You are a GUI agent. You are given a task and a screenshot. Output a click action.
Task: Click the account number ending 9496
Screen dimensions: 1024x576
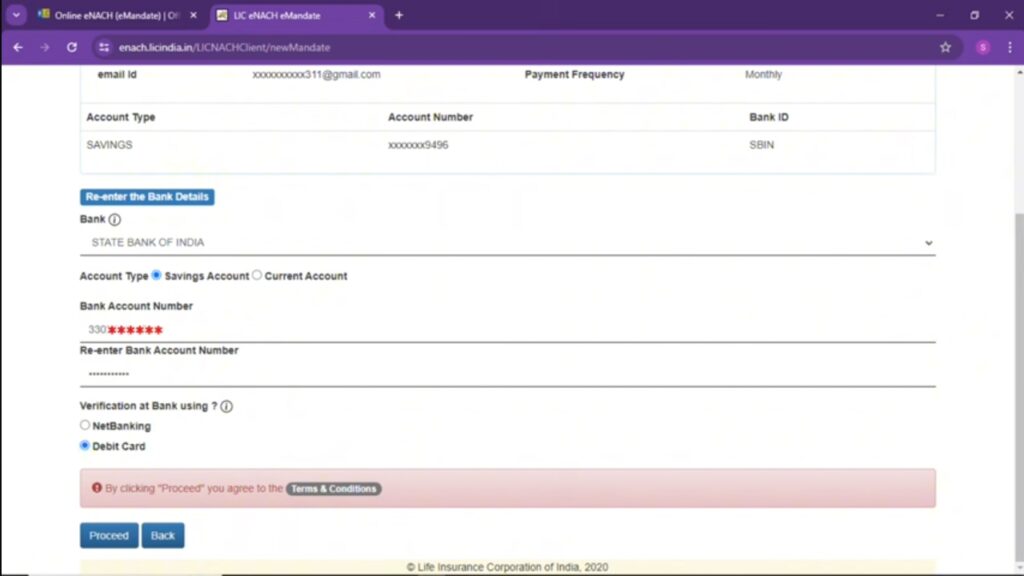[418, 145]
